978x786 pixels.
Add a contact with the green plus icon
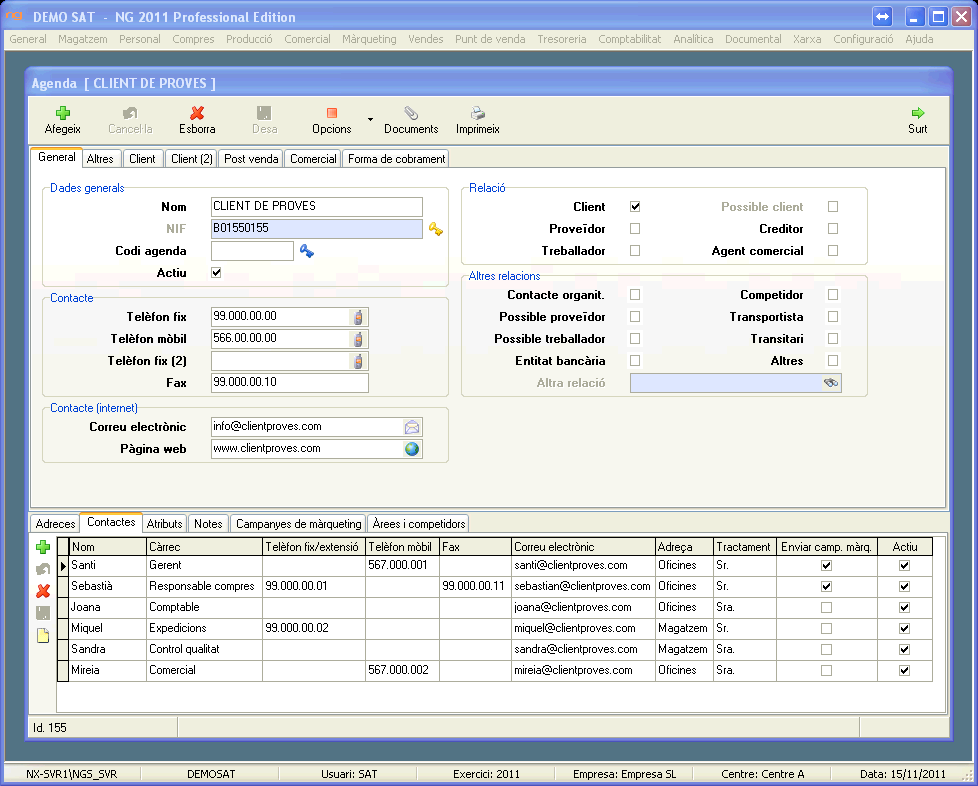(43, 547)
